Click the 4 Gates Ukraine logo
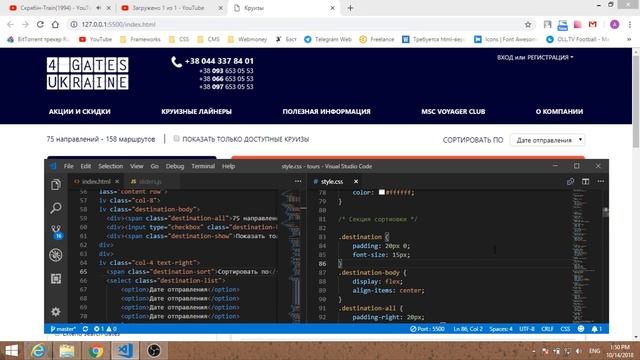The height and width of the screenshot is (360, 640). click(87, 73)
